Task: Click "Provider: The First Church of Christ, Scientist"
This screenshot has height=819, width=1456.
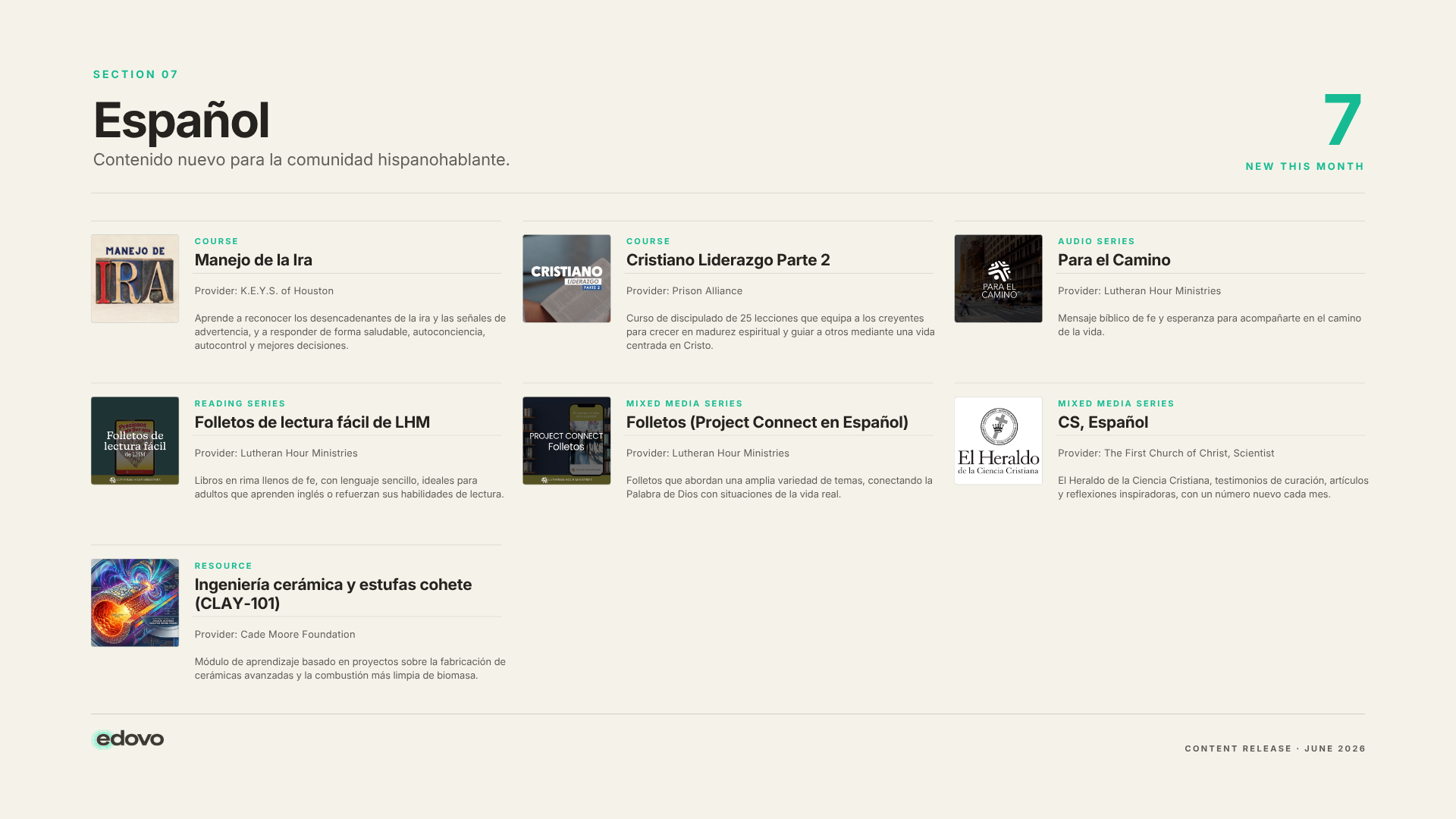Action: [1166, 453]
